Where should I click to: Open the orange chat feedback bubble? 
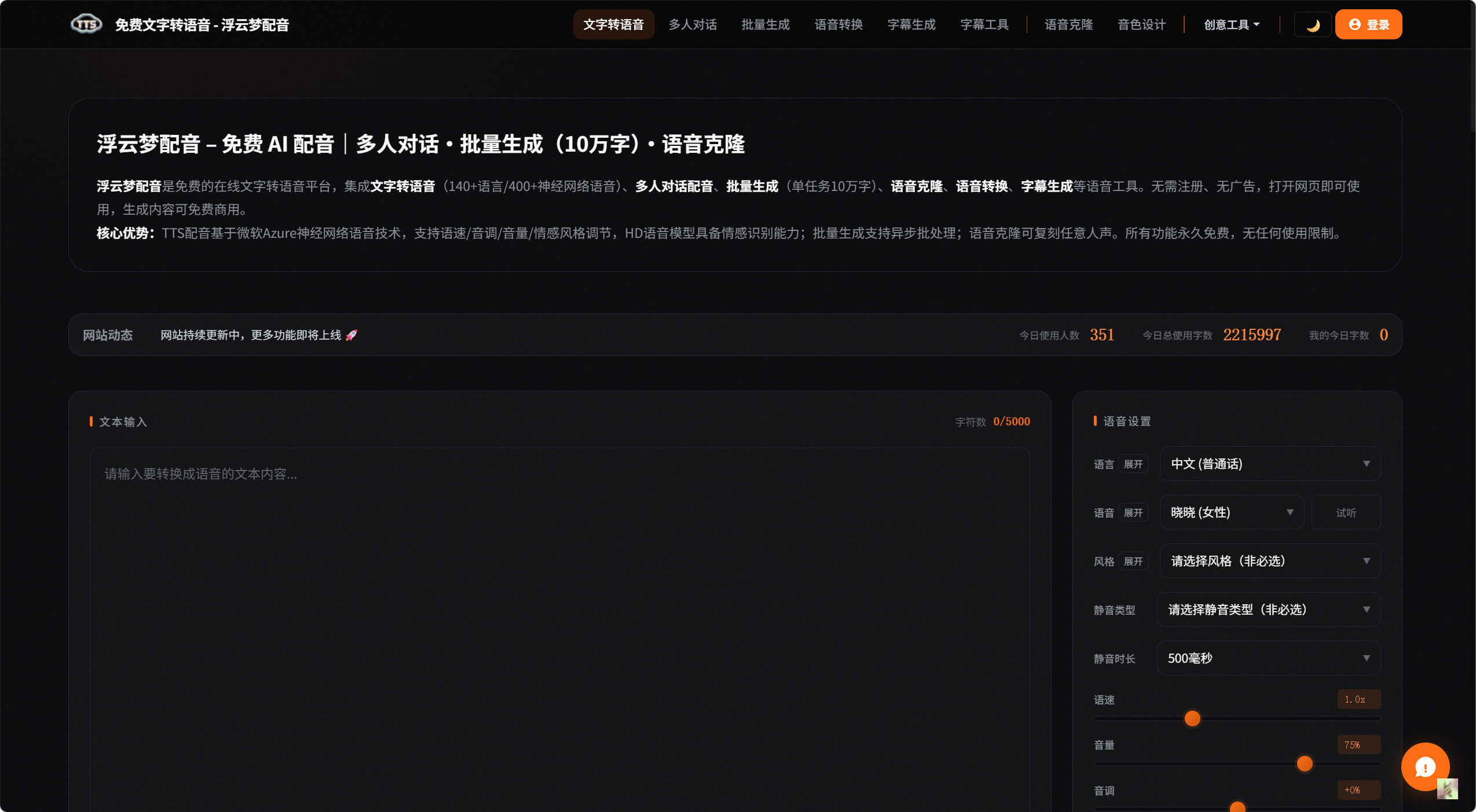(x=1425, y=767)
